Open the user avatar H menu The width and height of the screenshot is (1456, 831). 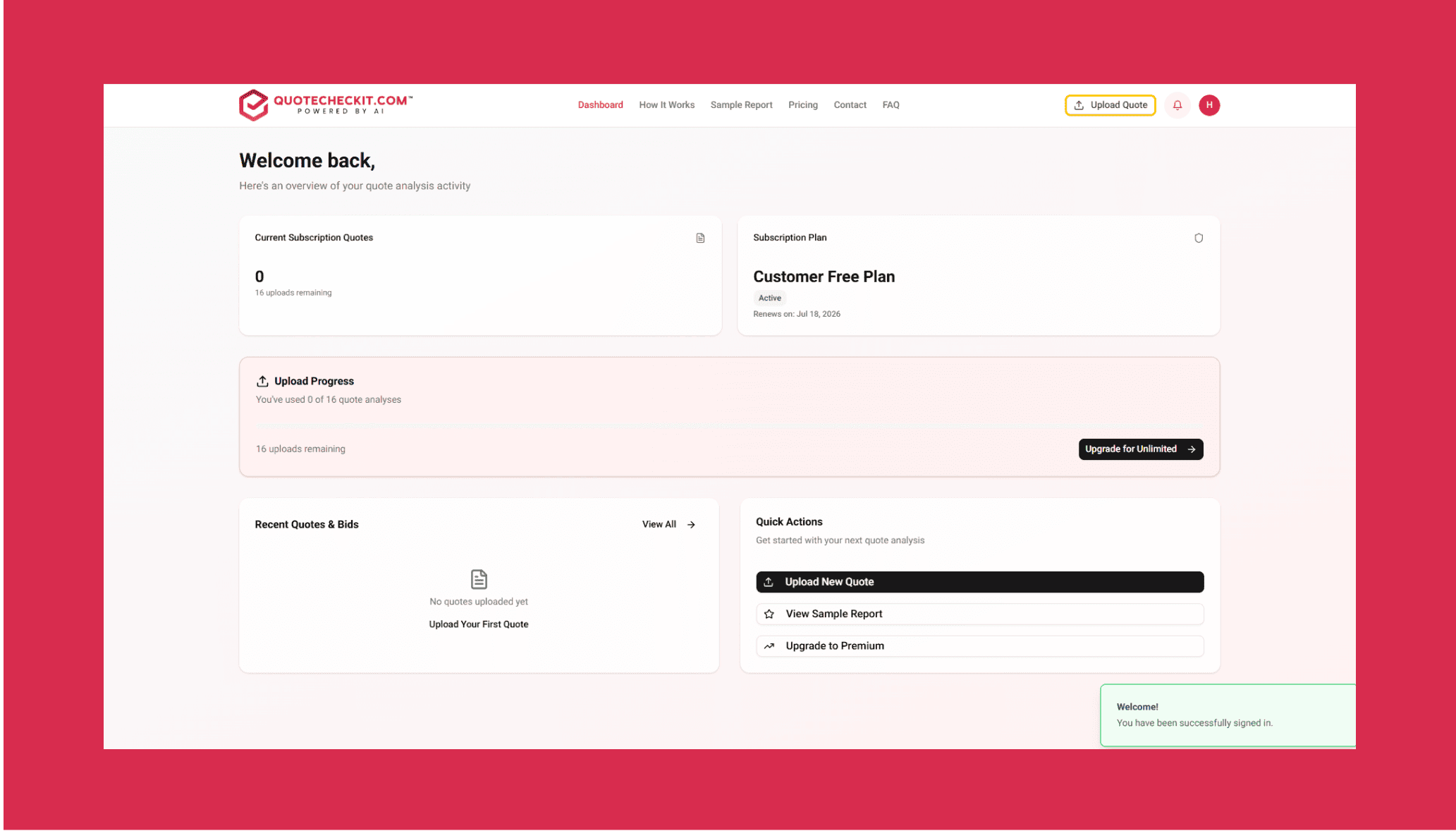1209,105
